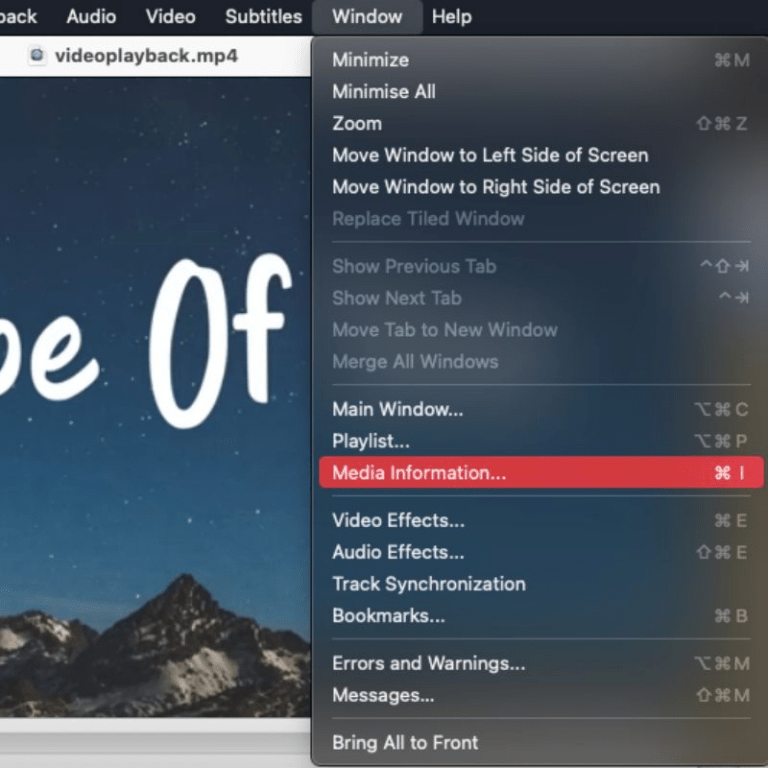Screen dimensions: 768x768
Task: Click the videoplayback.mp4 file icon in title bar
Action: [37, 55]
